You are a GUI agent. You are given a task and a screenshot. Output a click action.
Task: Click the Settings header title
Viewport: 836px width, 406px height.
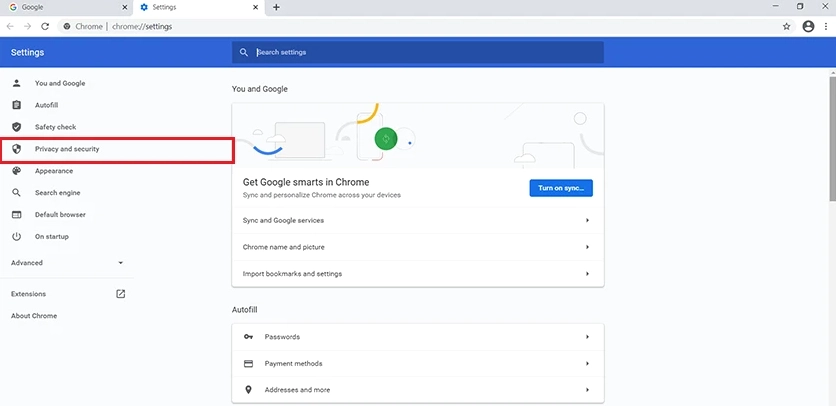coord(27,52)
